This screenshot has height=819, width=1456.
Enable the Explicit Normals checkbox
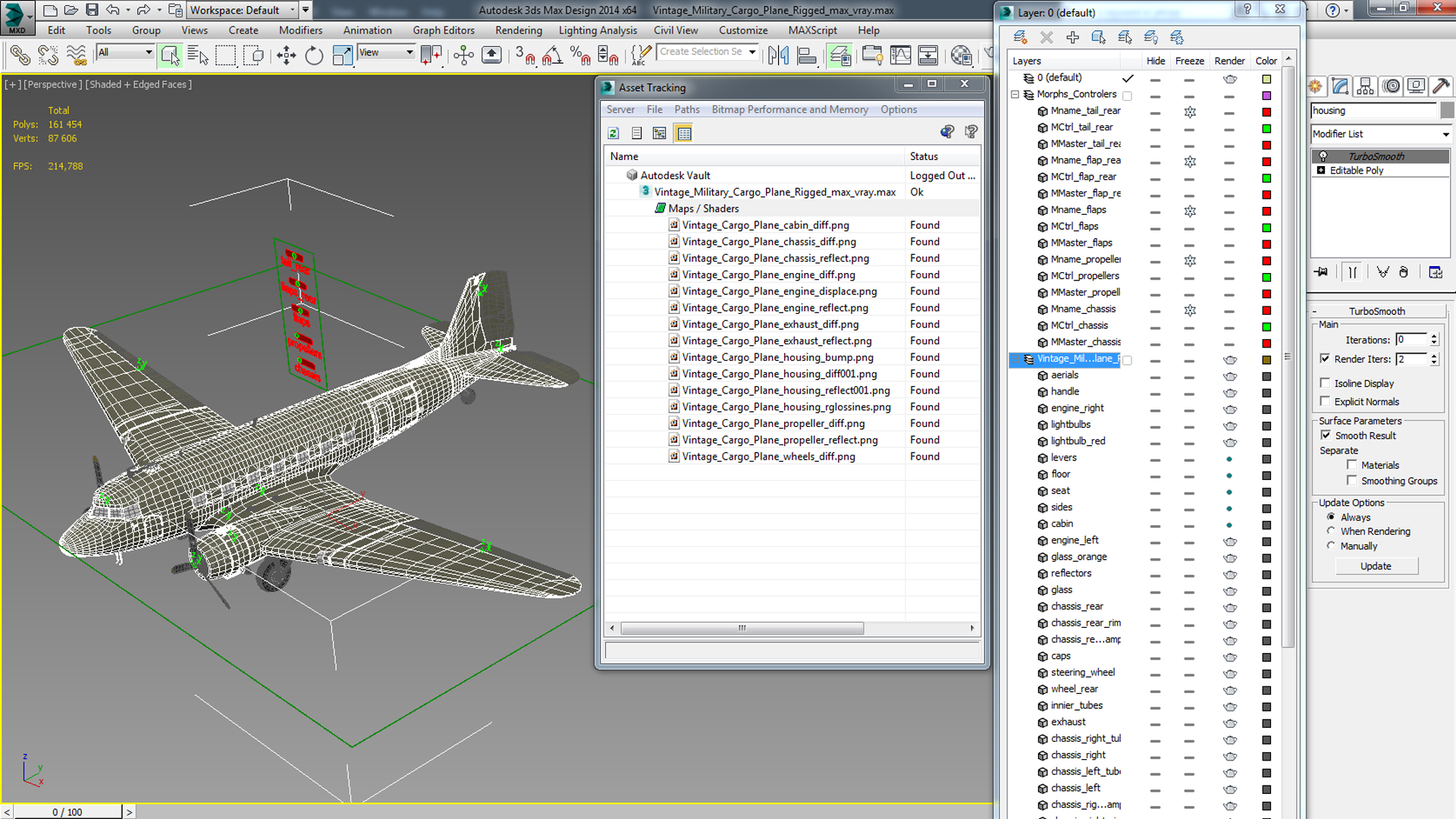(x=1325, y=401)
